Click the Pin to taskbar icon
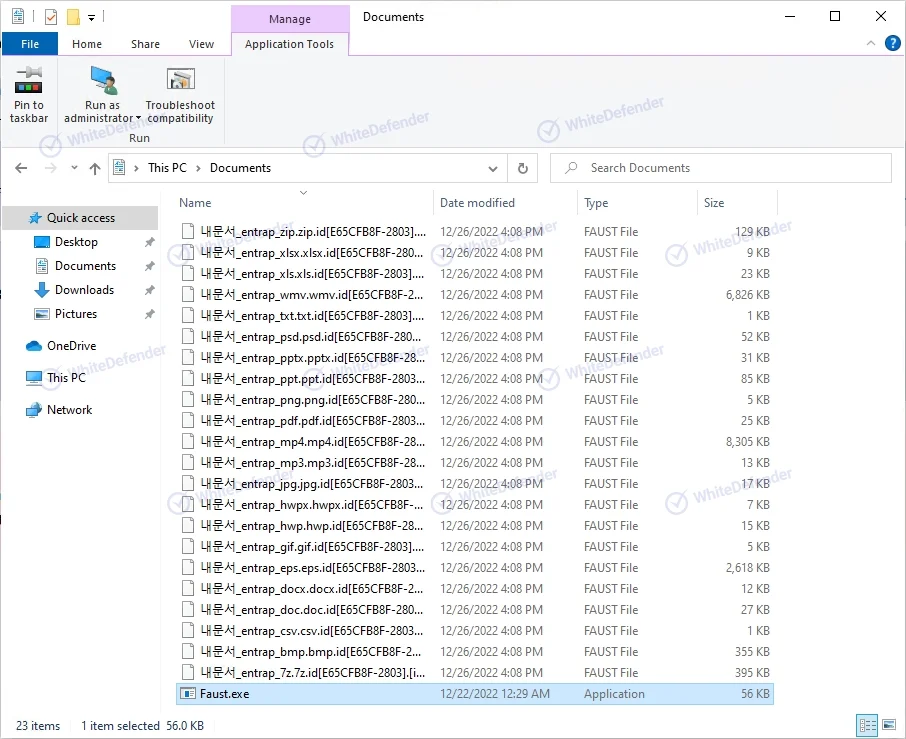 pos(29,81)
